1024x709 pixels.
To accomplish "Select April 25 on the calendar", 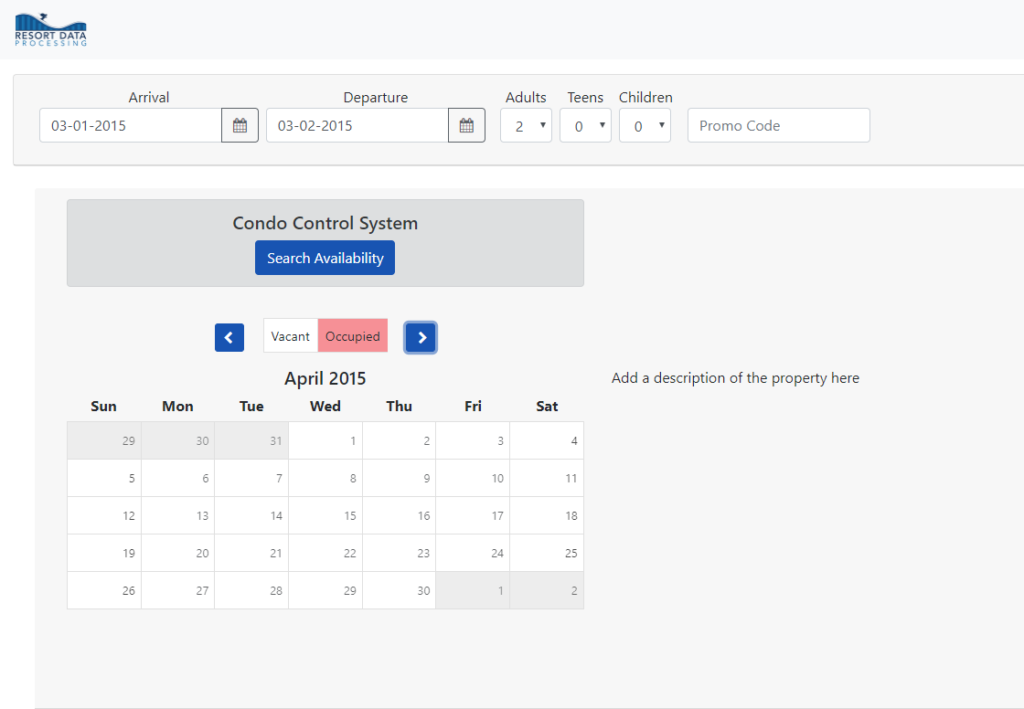I will 547,553.
